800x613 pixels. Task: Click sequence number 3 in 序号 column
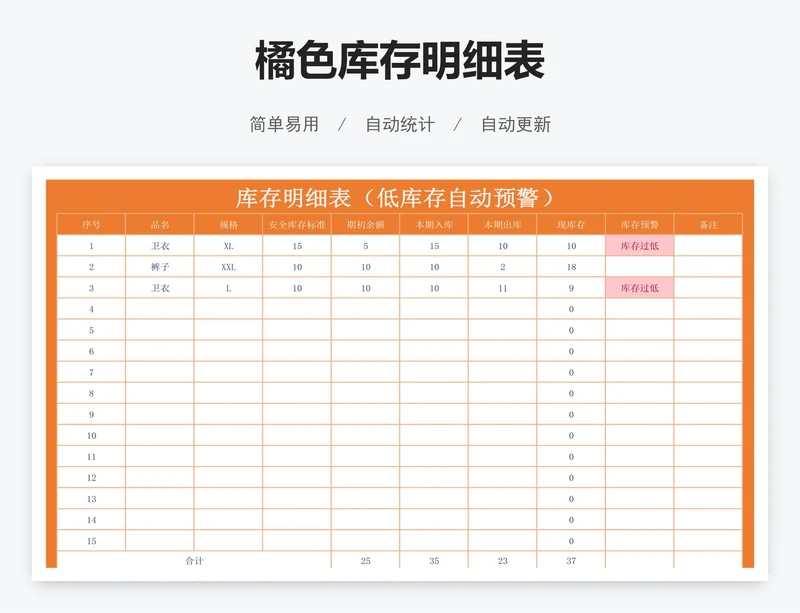point(91,288)
